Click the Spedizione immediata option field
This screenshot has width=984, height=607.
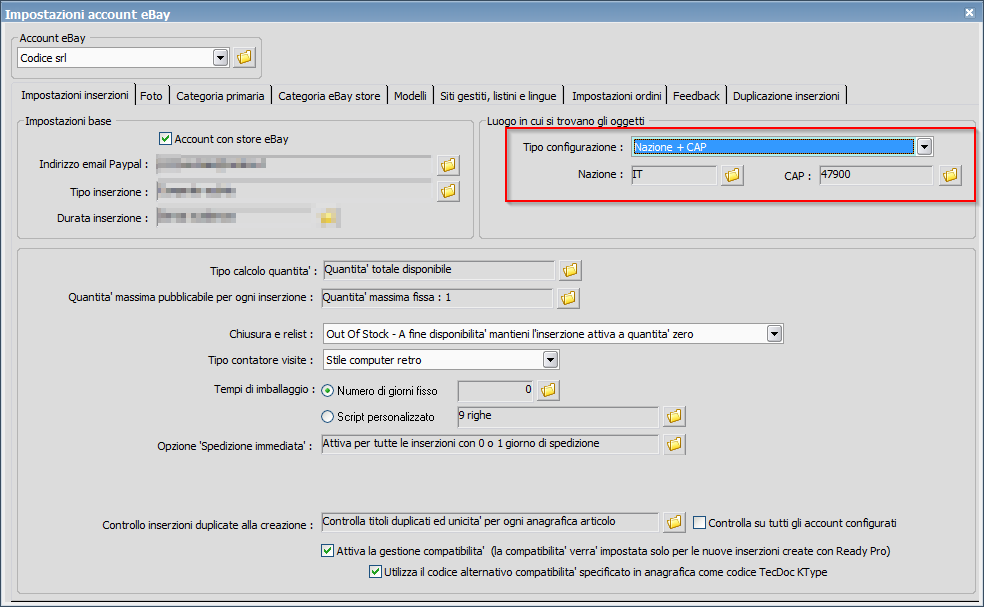[x=490, y=444]
